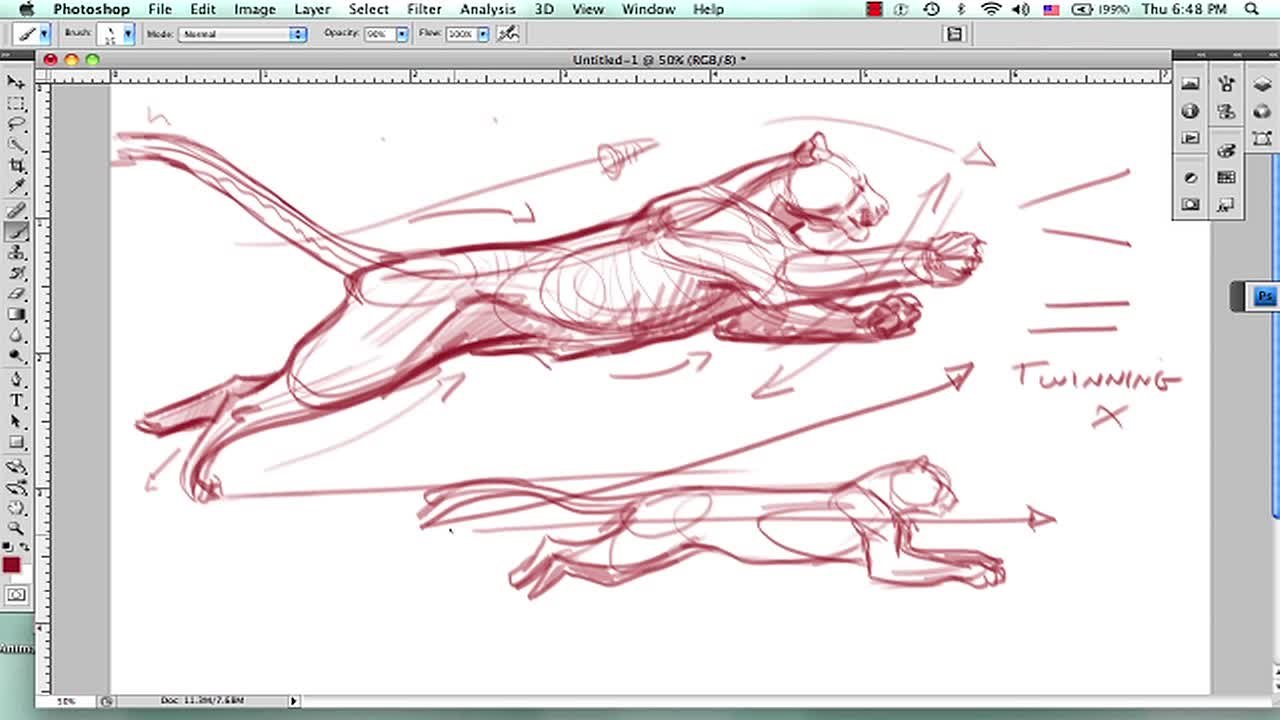Pick the Crop tool
Viewport: 1280px width, 720px height.
[16, 166]
